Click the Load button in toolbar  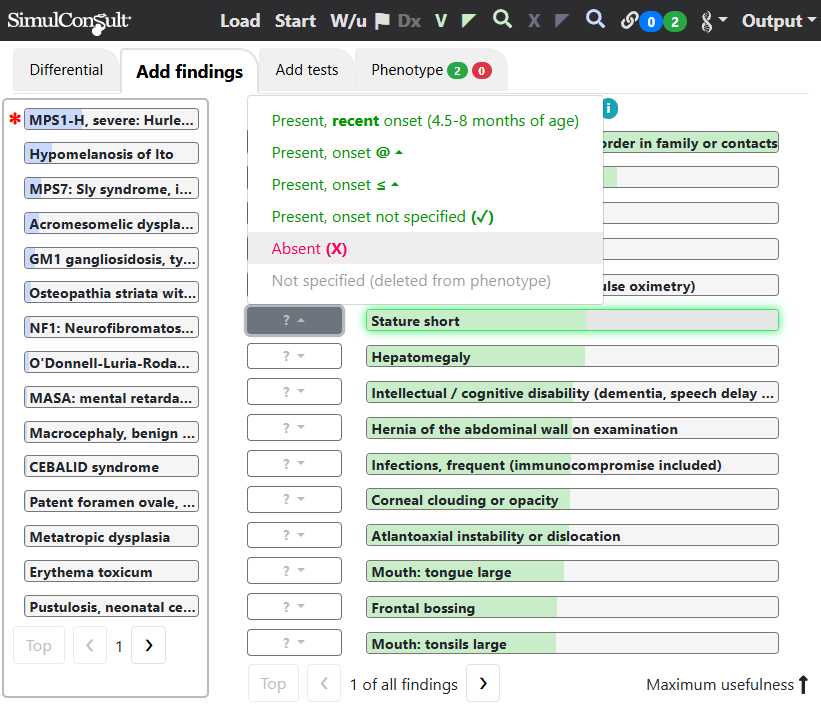click(x=240, y=21)
